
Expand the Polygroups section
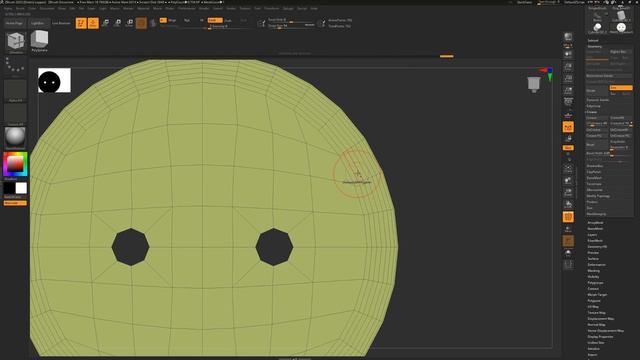pos(595,283)
